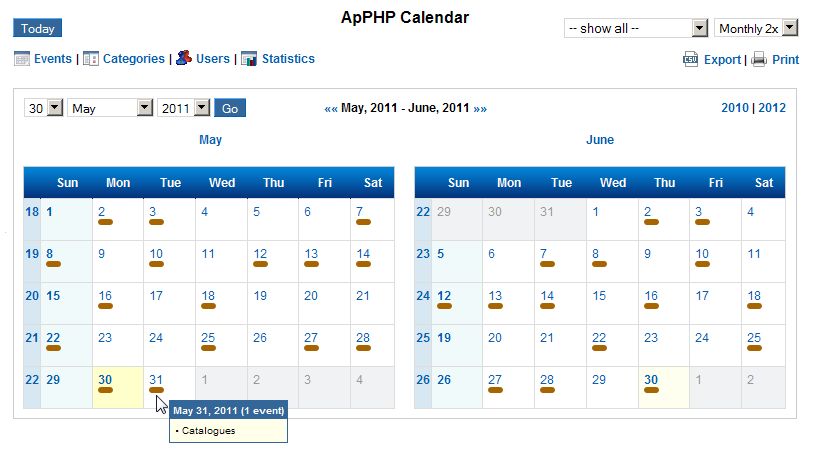The width and height of the screenshot is (815, 450).
Task: Click the Events calendar icon
Action: [x=22, y=59]
